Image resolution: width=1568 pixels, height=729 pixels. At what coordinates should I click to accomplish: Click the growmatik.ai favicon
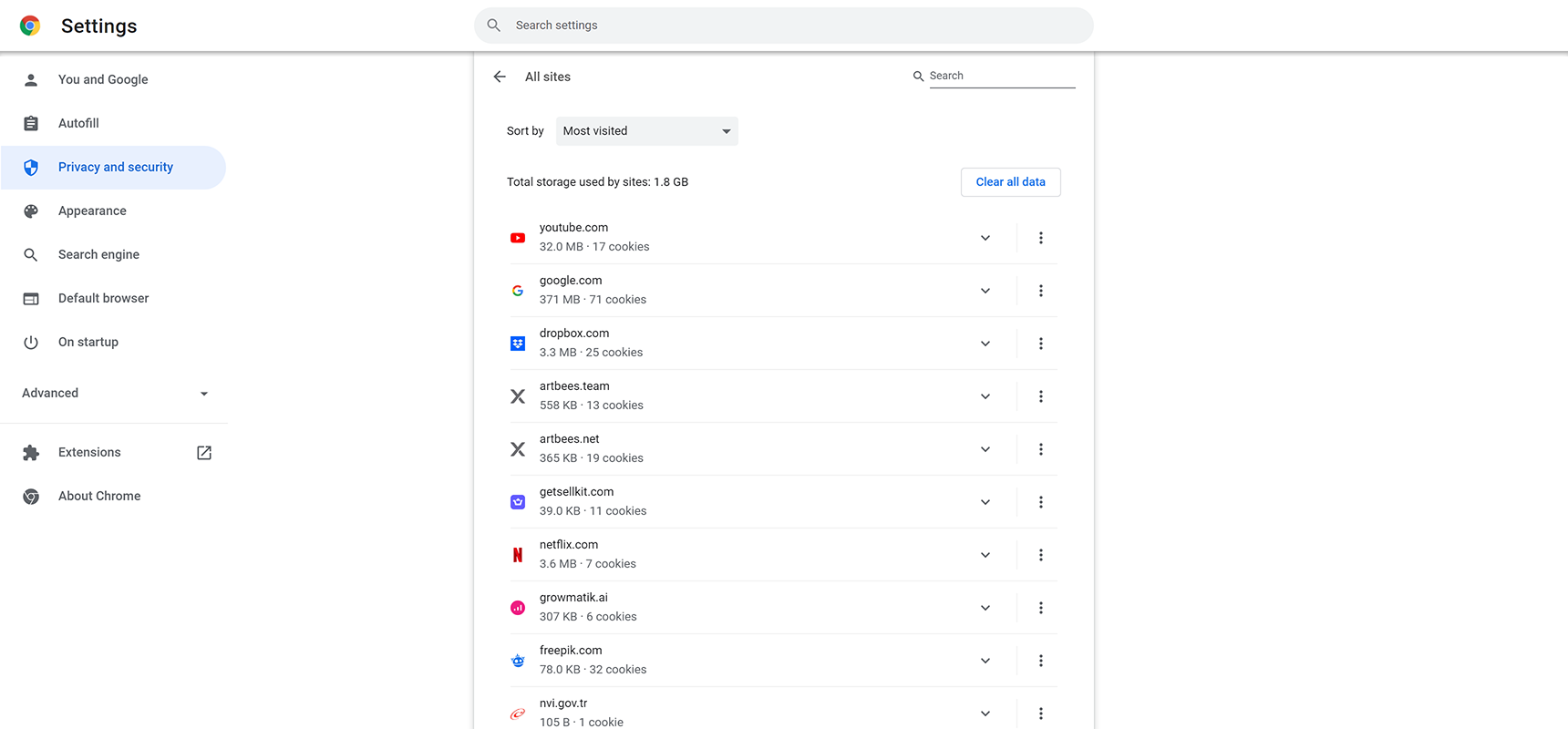[518, 608]
